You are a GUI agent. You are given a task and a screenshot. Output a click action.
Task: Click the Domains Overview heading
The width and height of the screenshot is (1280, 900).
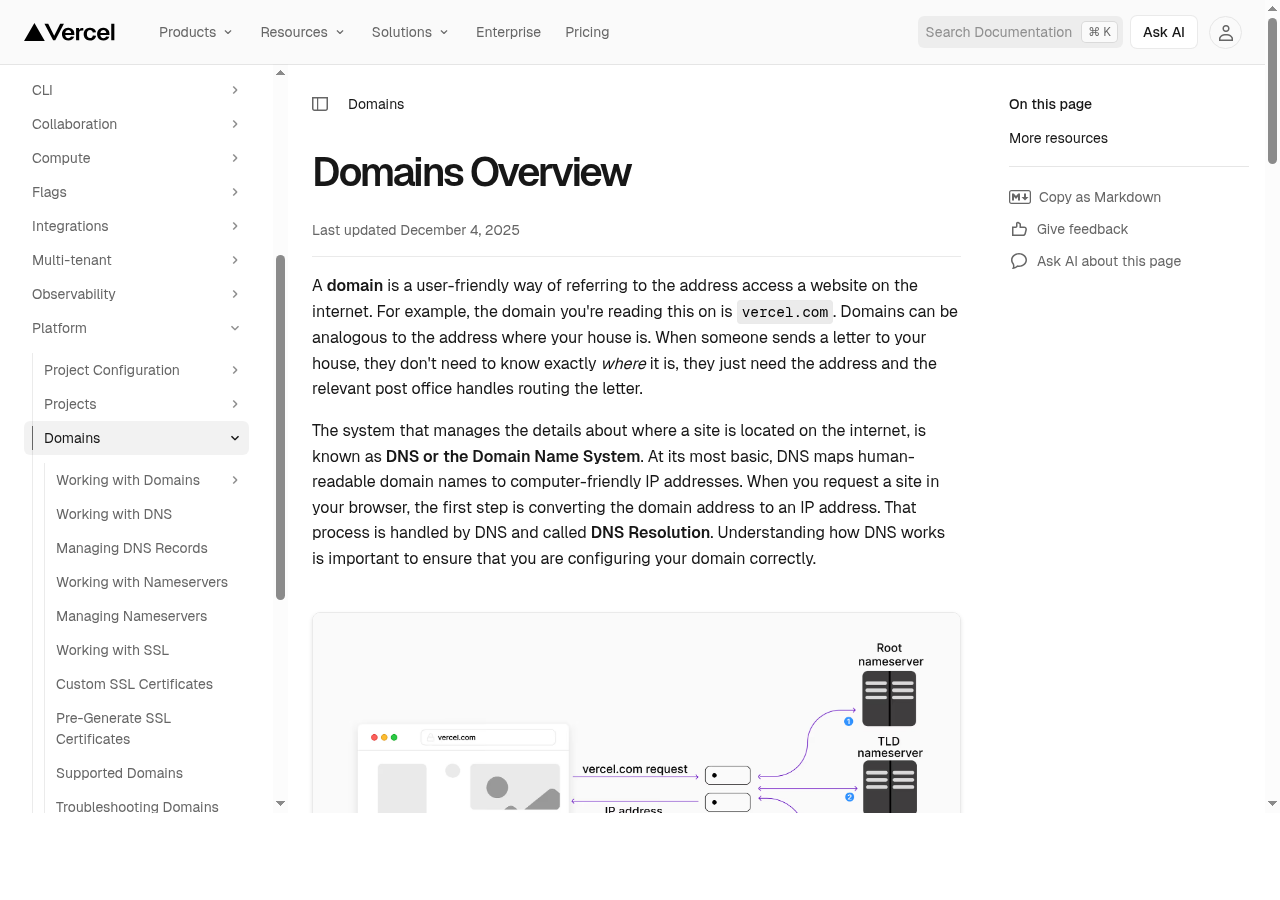471,172
